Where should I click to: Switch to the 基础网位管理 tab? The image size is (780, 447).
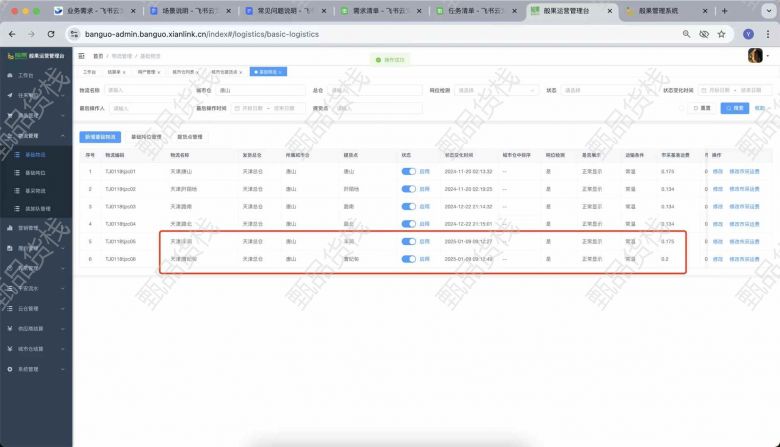[146, 136]
